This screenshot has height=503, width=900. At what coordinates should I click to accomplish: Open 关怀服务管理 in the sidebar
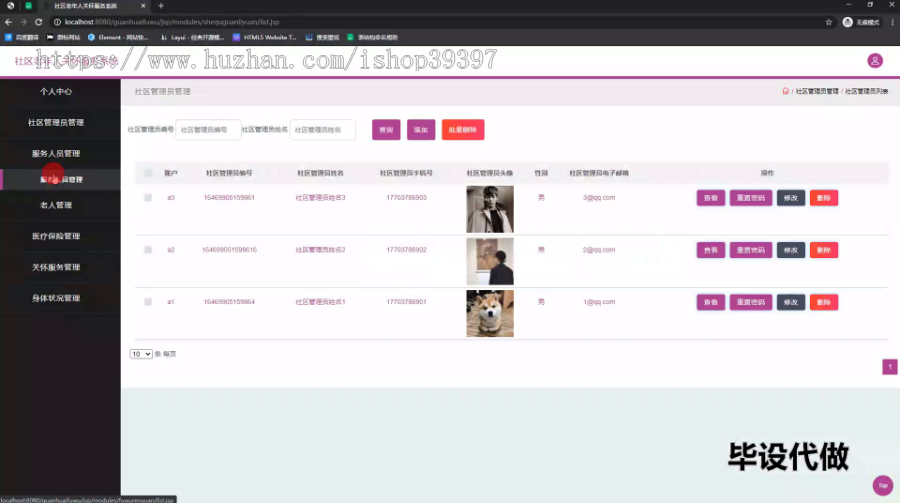pos(56,267)
